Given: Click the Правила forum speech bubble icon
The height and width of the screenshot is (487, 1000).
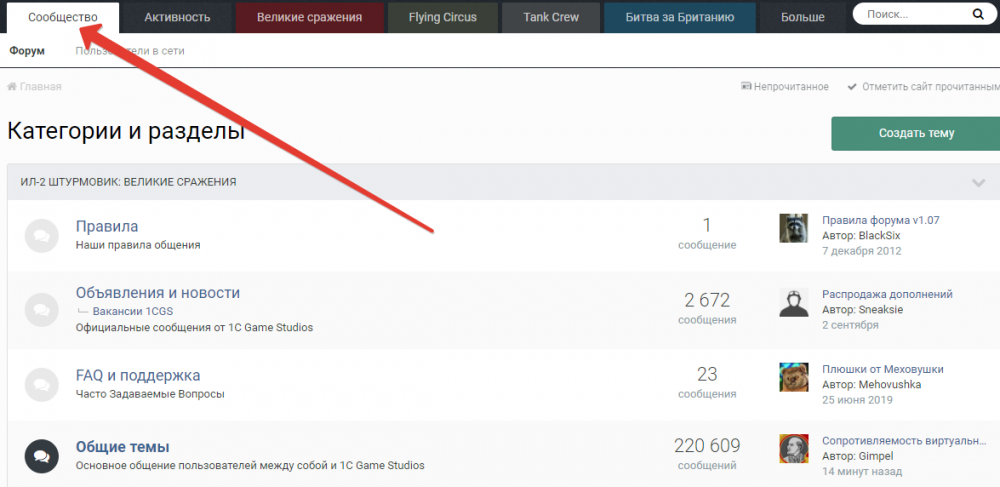Looking at the screenshot, I should pyautogui.click(x=42, y=235).
